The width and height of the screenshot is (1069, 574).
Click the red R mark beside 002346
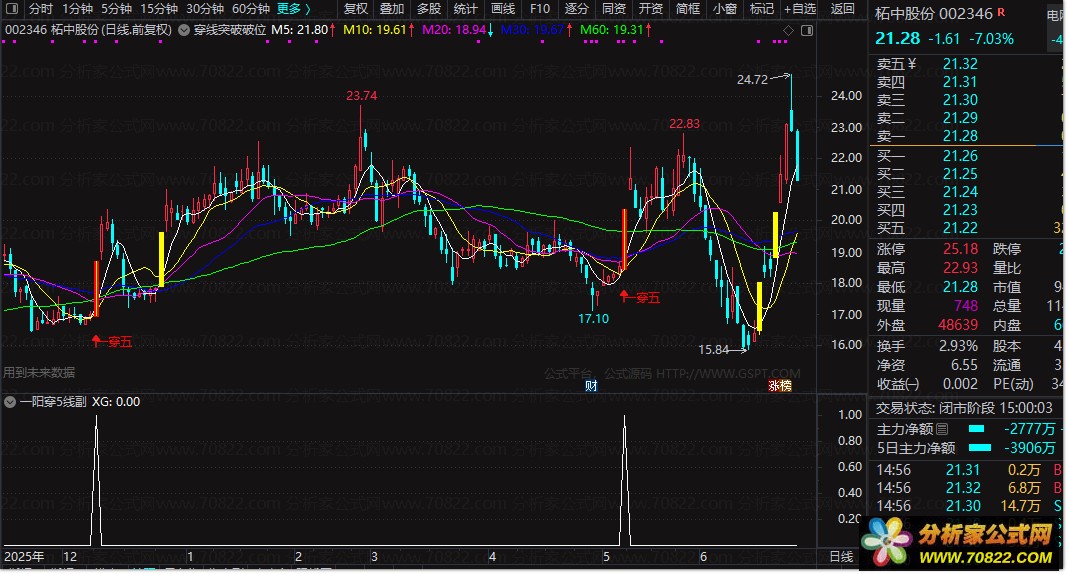tap(1001, 12)
